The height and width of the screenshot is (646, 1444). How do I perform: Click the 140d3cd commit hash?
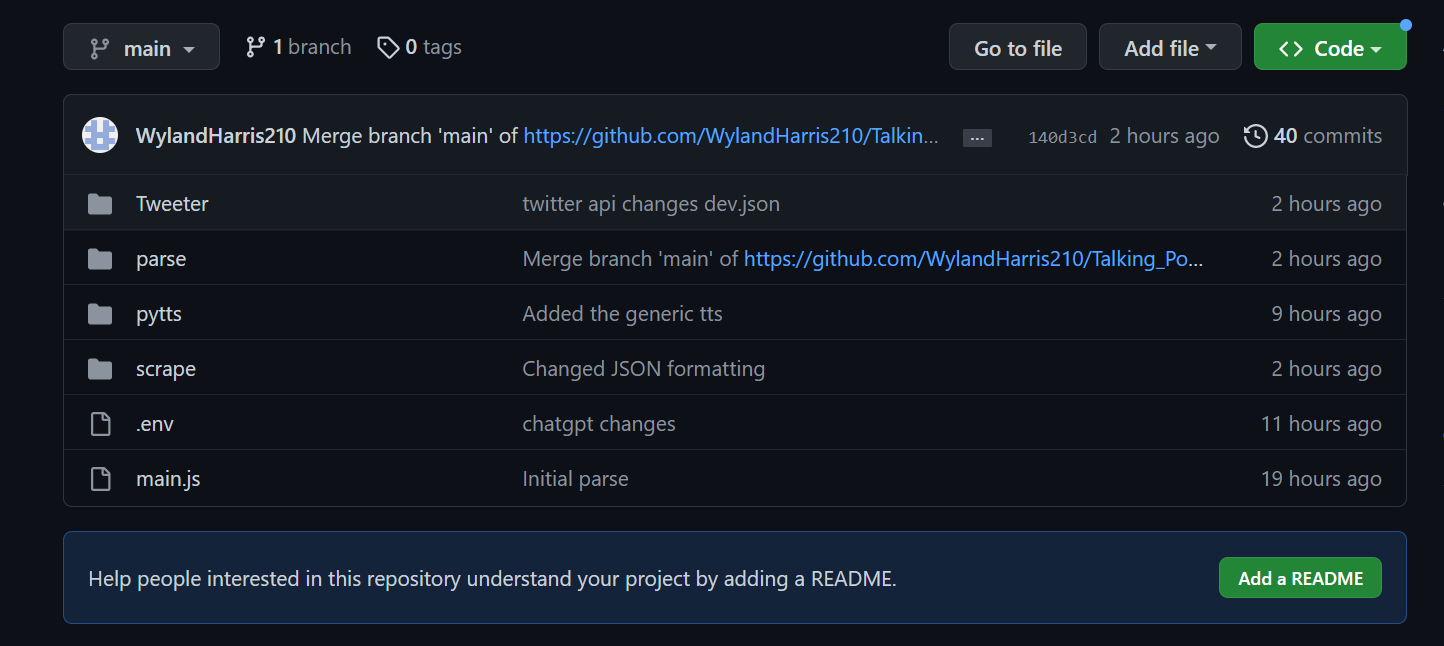pos(1062,137)
